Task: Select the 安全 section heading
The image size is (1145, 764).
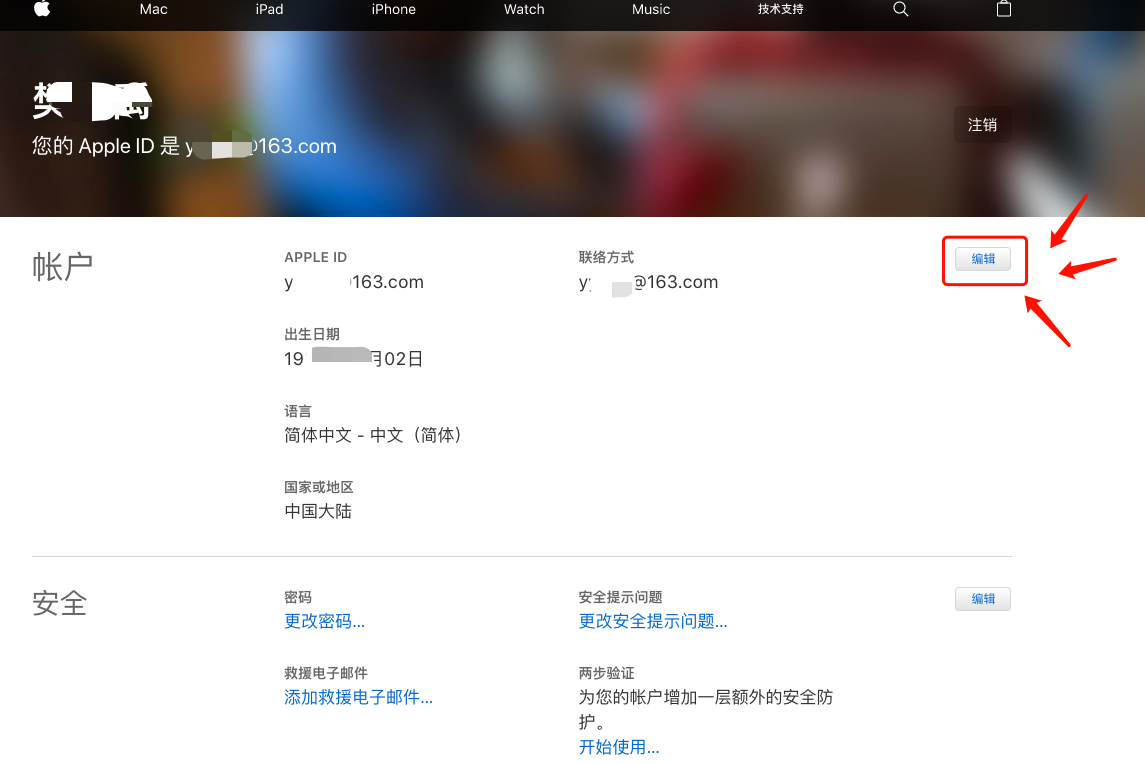Action: tap(59, 604)
